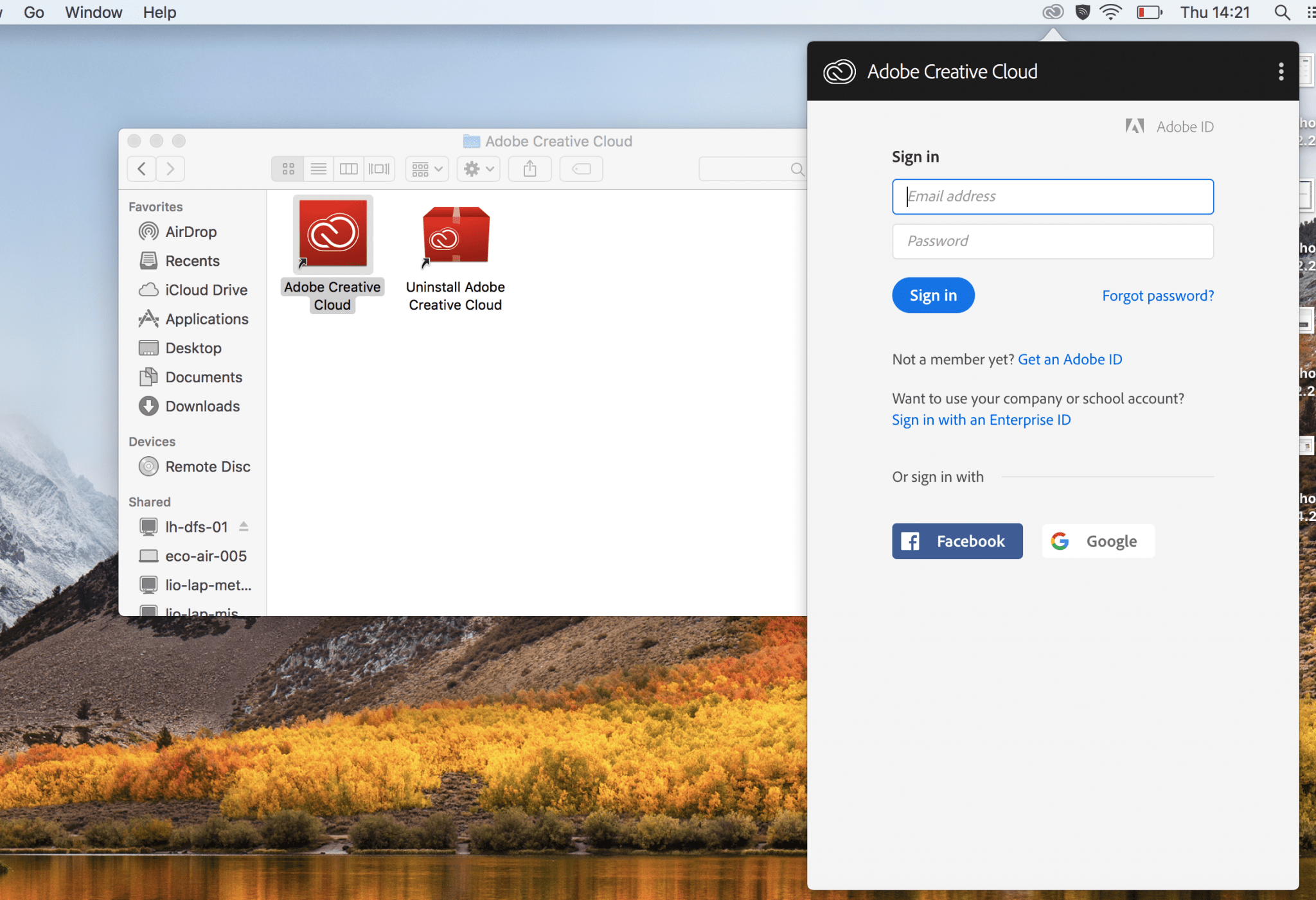Open the three-dot menu in Creative Cloud panel
This screenshot has width=1316, height=900.
[x=1281, y=71]
